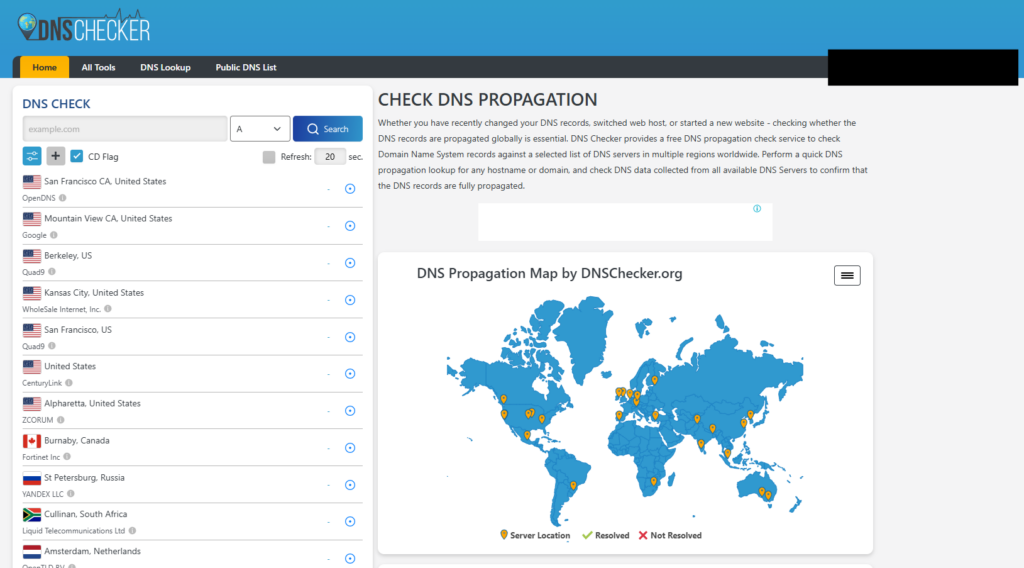Toggle Not Resolved legend item
This screenshot has width=1024, height=568.
(x=670, y=535)
